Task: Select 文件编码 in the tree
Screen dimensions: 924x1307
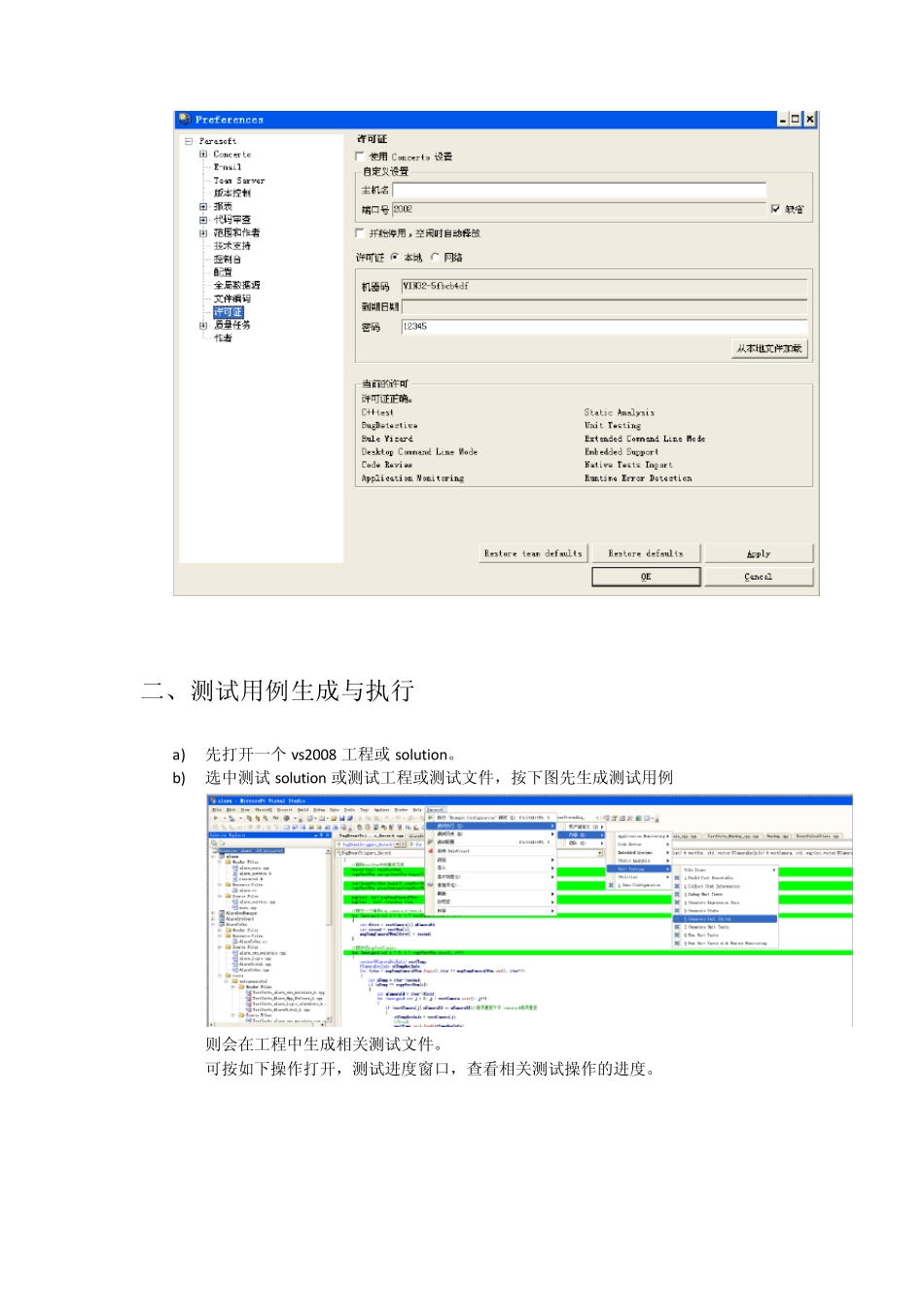Action: [x=232, y=299]
